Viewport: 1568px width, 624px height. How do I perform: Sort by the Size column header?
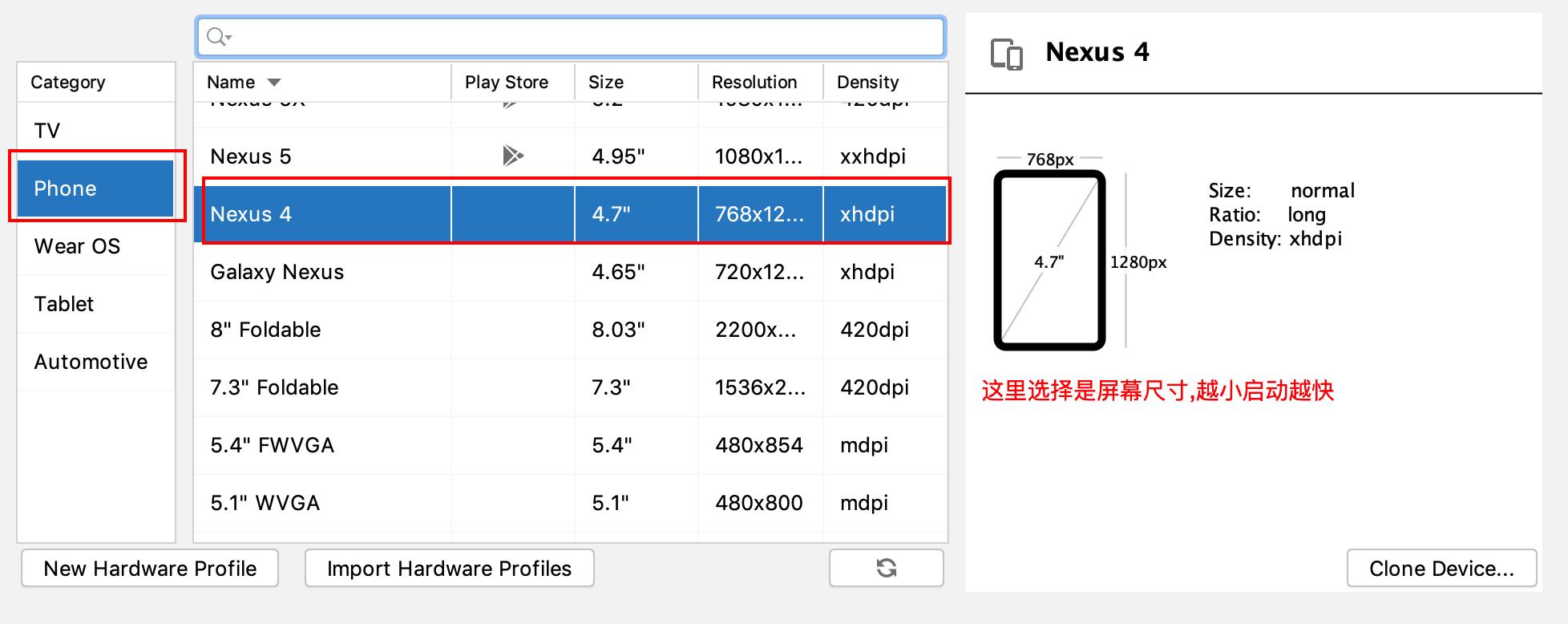point(636,82)
